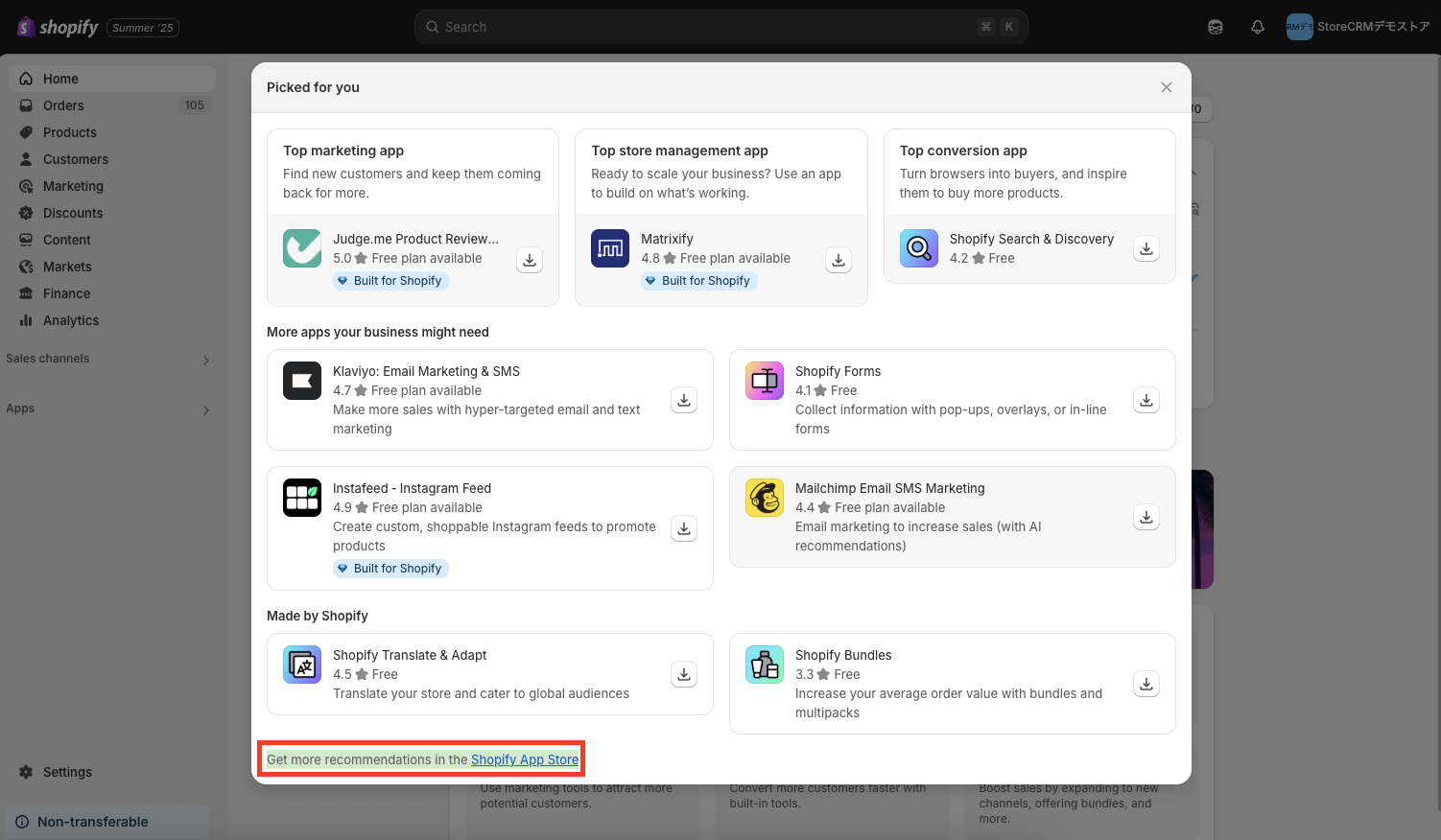Expand the Sales channels chevron
The height and width of the screenshot is (840, 1441).
click(206, 361)
